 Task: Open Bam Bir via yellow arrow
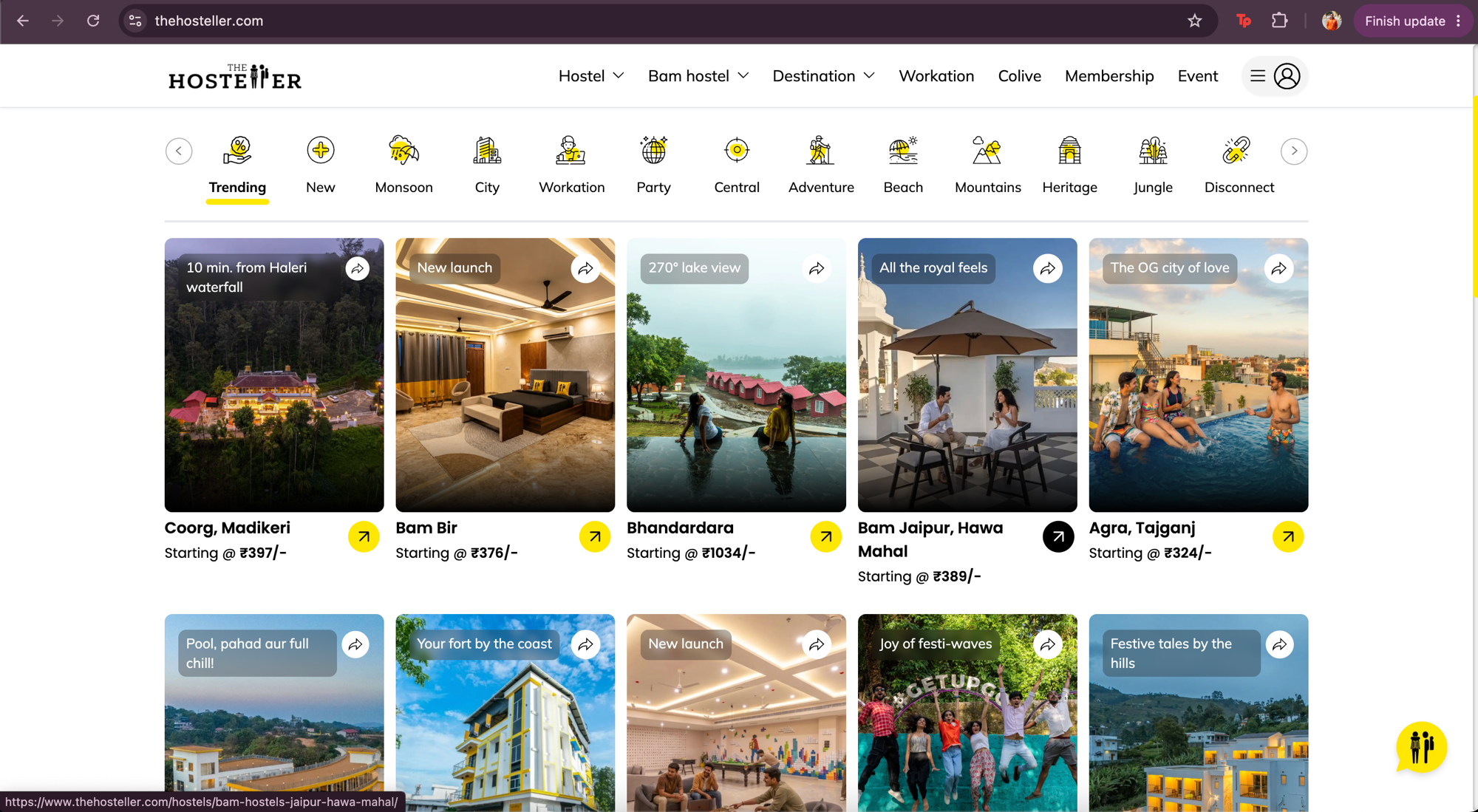pyautogui.click(x=595, y=536)
